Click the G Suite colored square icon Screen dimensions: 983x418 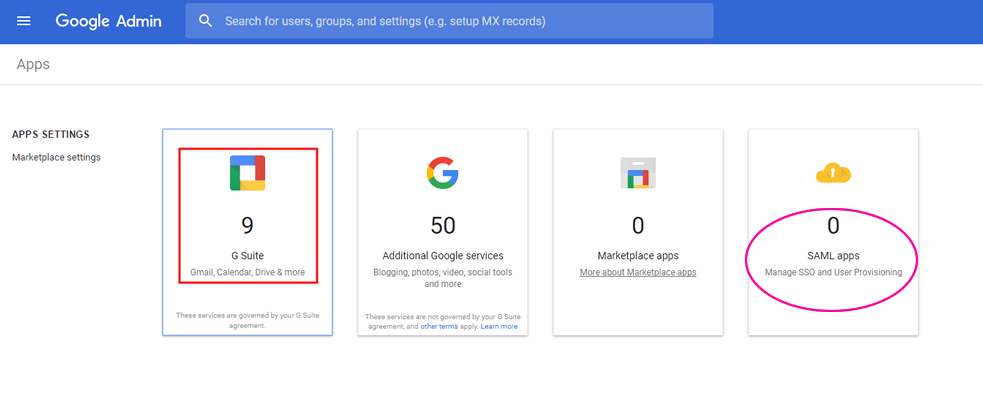coord(248,173)
